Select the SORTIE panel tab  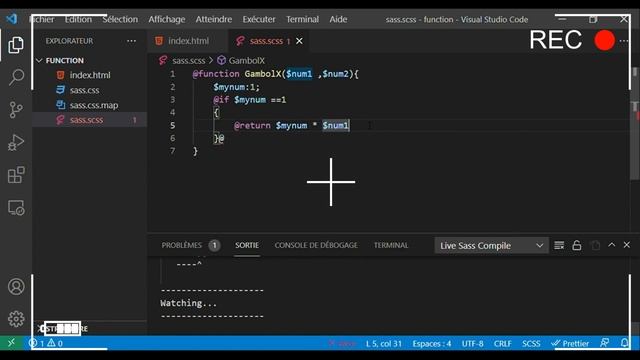[247, 245]
